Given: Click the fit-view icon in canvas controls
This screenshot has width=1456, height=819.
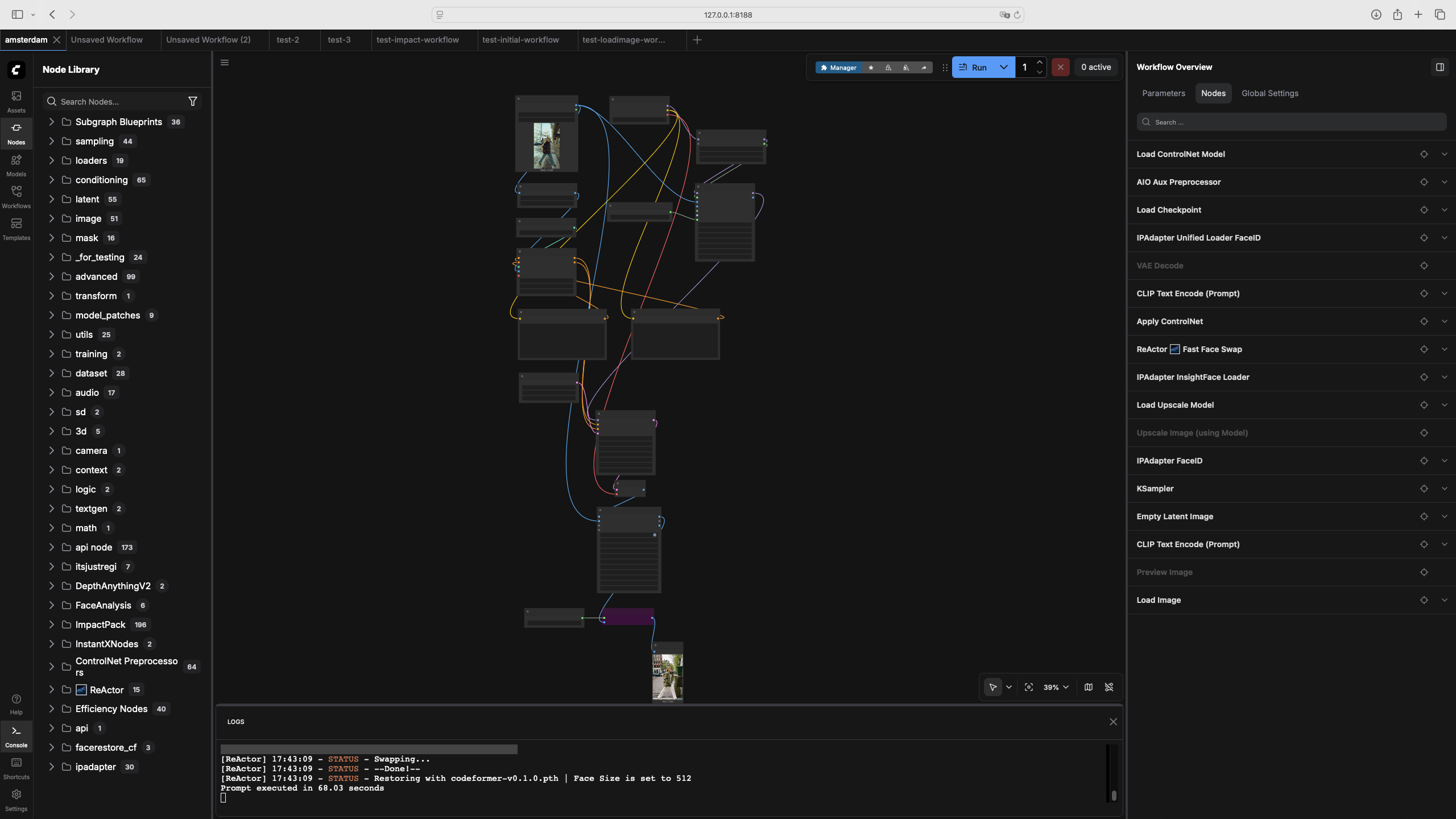Looking at the screenshot, I should [1028, 687].
